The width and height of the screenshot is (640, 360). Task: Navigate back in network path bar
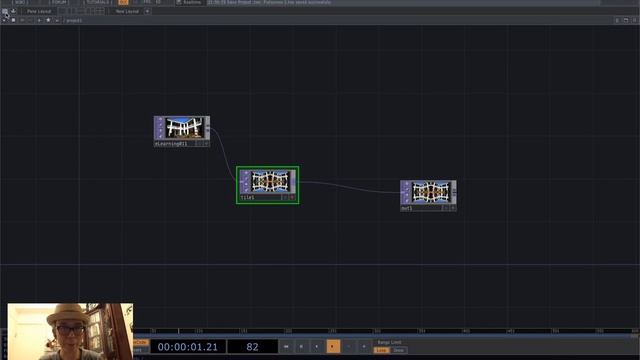coord(22,20)
